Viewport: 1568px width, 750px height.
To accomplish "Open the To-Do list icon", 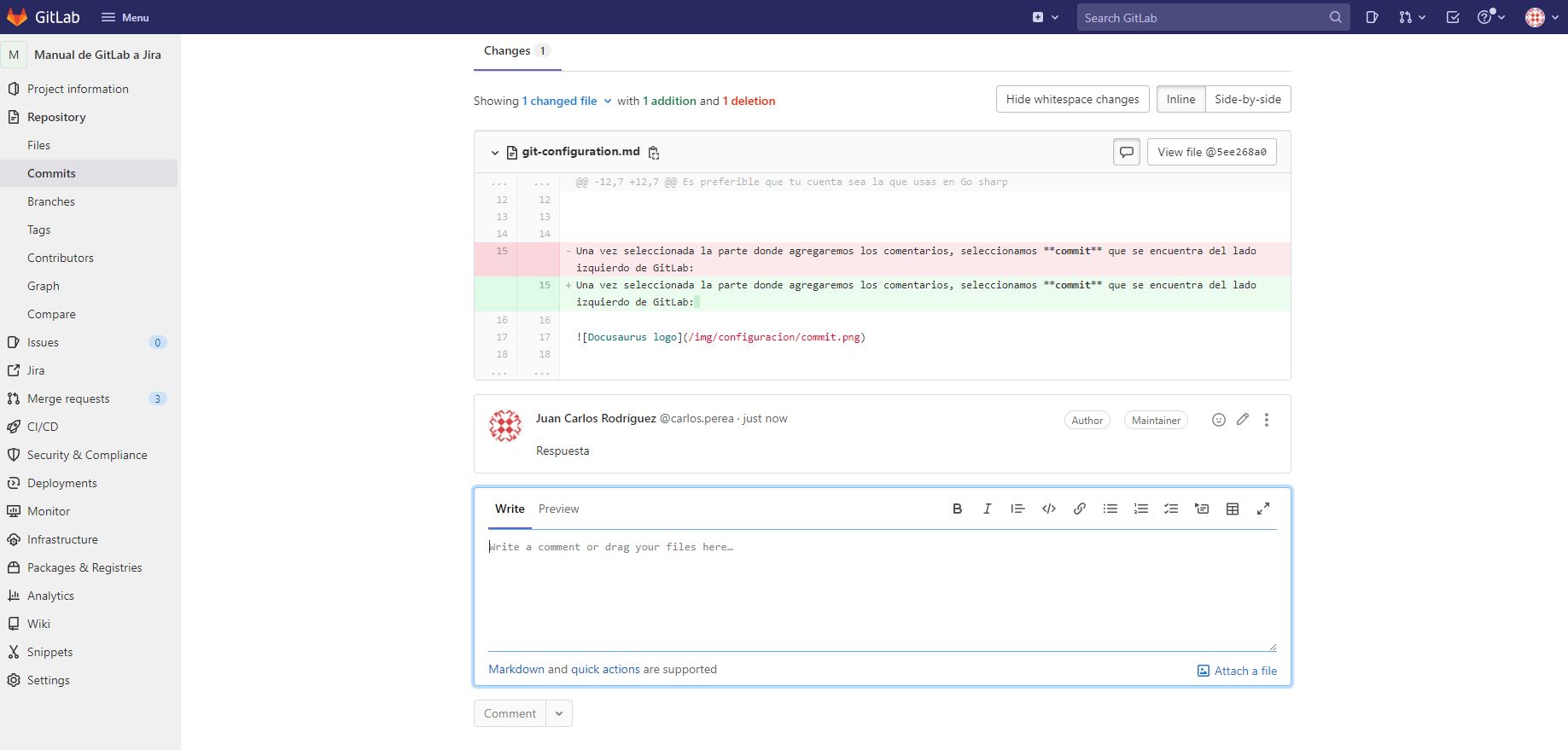I will click(x=1453, y=17).
